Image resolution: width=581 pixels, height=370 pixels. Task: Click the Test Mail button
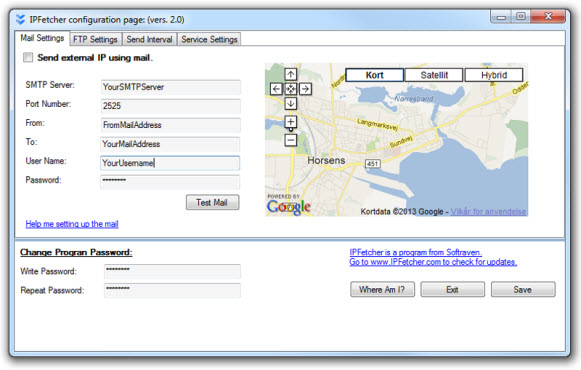pyautogui.click(x=212, y=203)
